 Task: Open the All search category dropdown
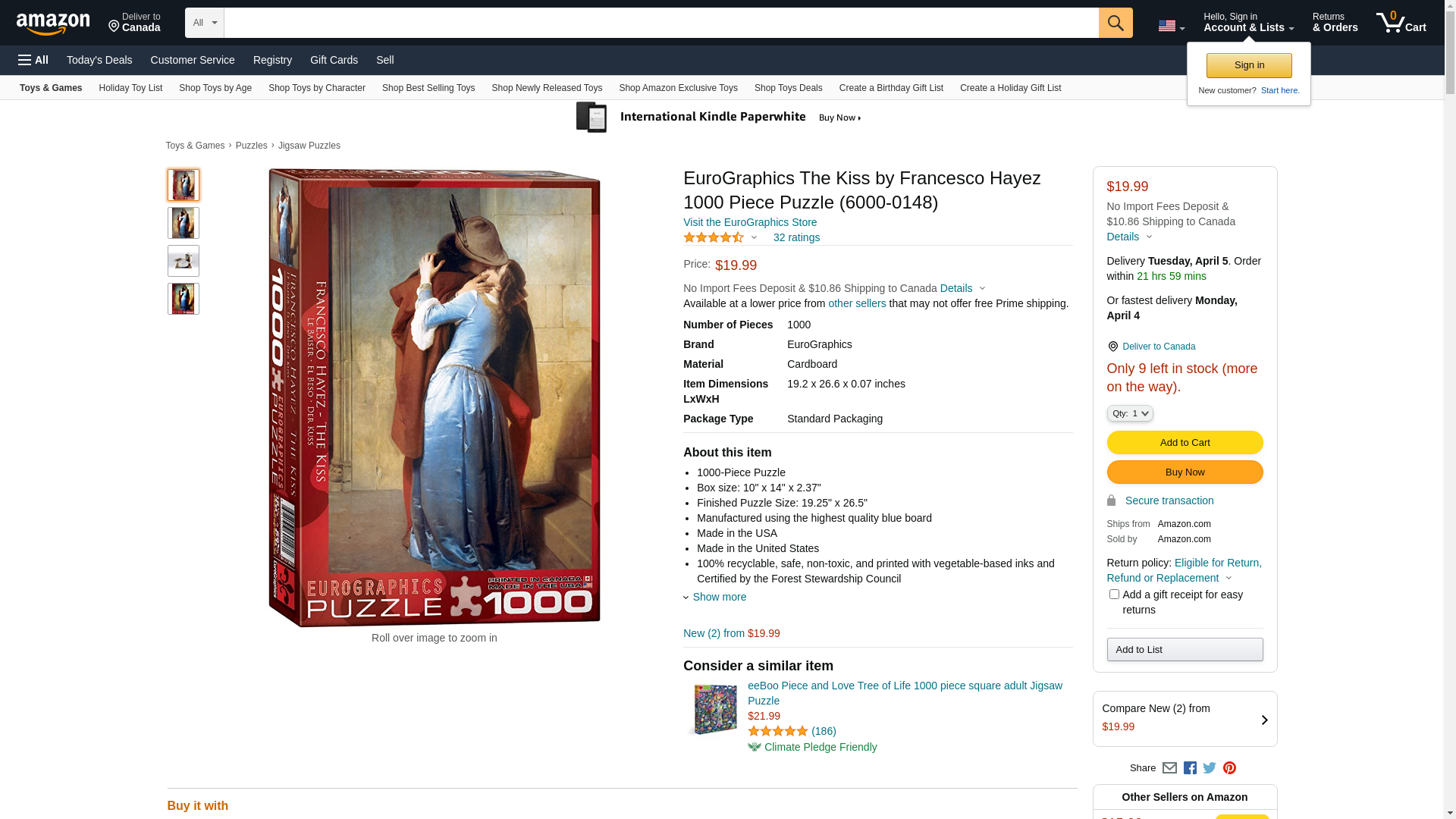(x=204, y=23)
